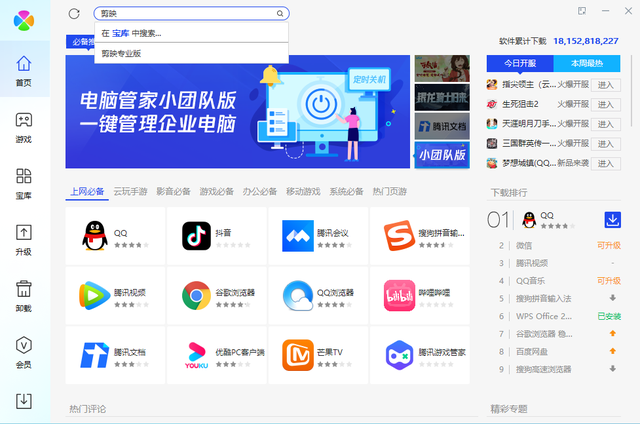This screenshot has height=424, width=640.
Task: Open the 游戏 games section in sidebar
Action: pyautogui.click(x=24, y=127)
